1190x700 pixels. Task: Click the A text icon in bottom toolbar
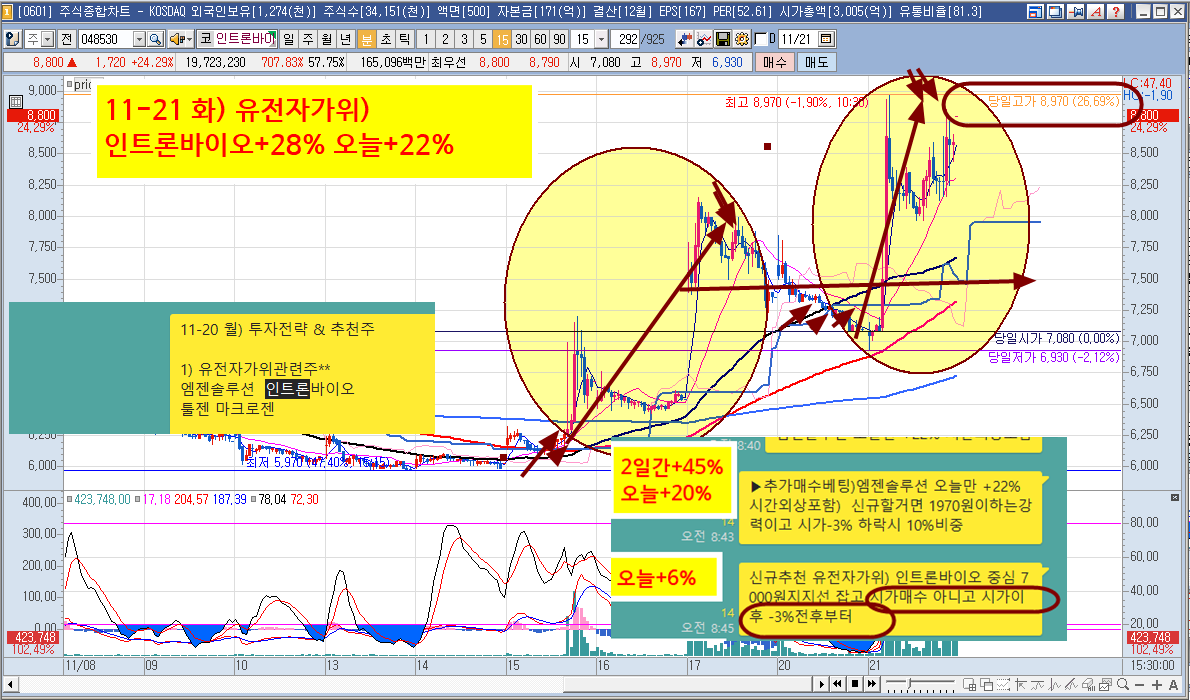[x=1173, y=684]
